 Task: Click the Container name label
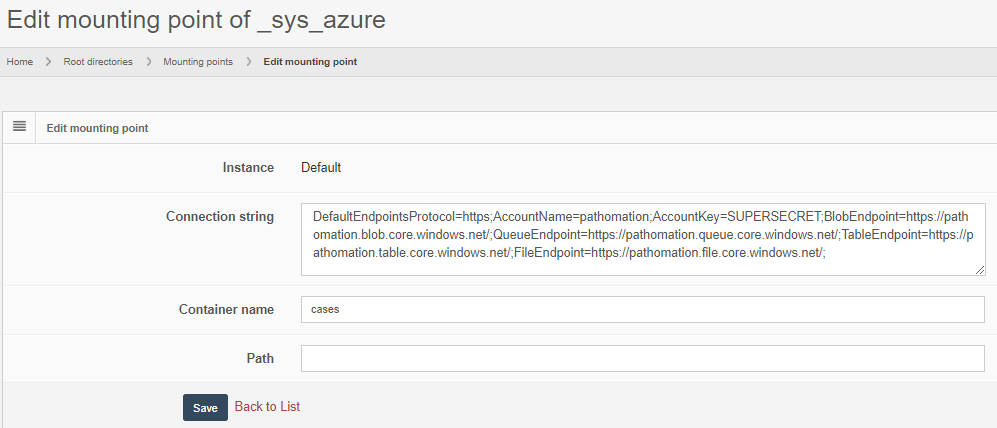point(226,310)
